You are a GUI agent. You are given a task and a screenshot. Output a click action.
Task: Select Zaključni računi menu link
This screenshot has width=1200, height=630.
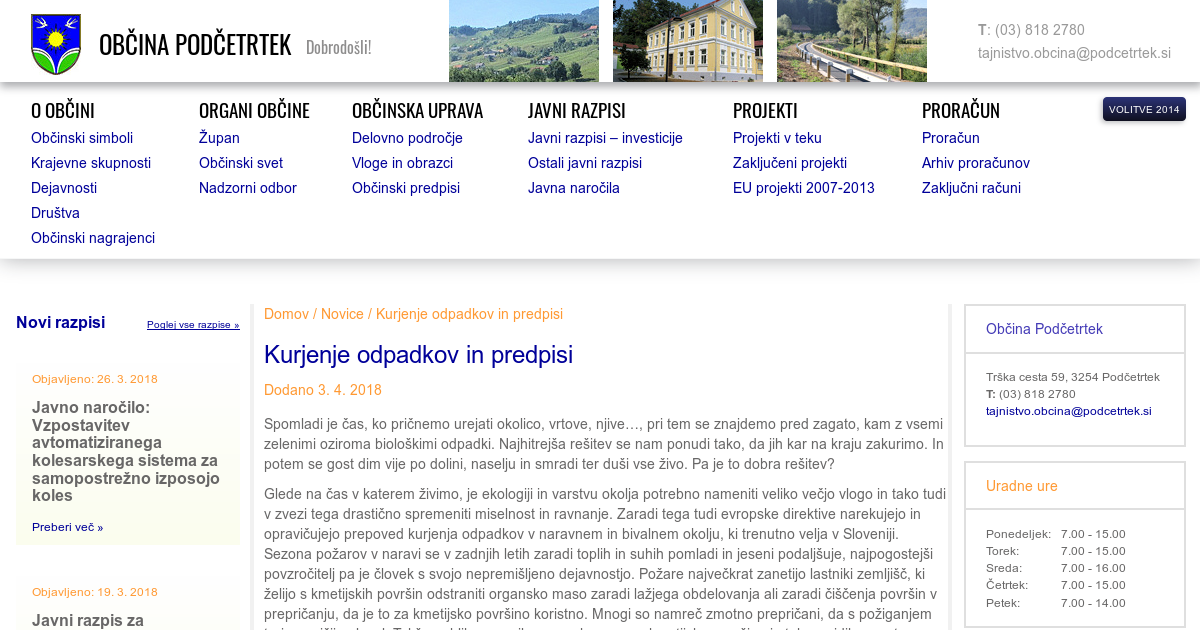pos(971,188)
